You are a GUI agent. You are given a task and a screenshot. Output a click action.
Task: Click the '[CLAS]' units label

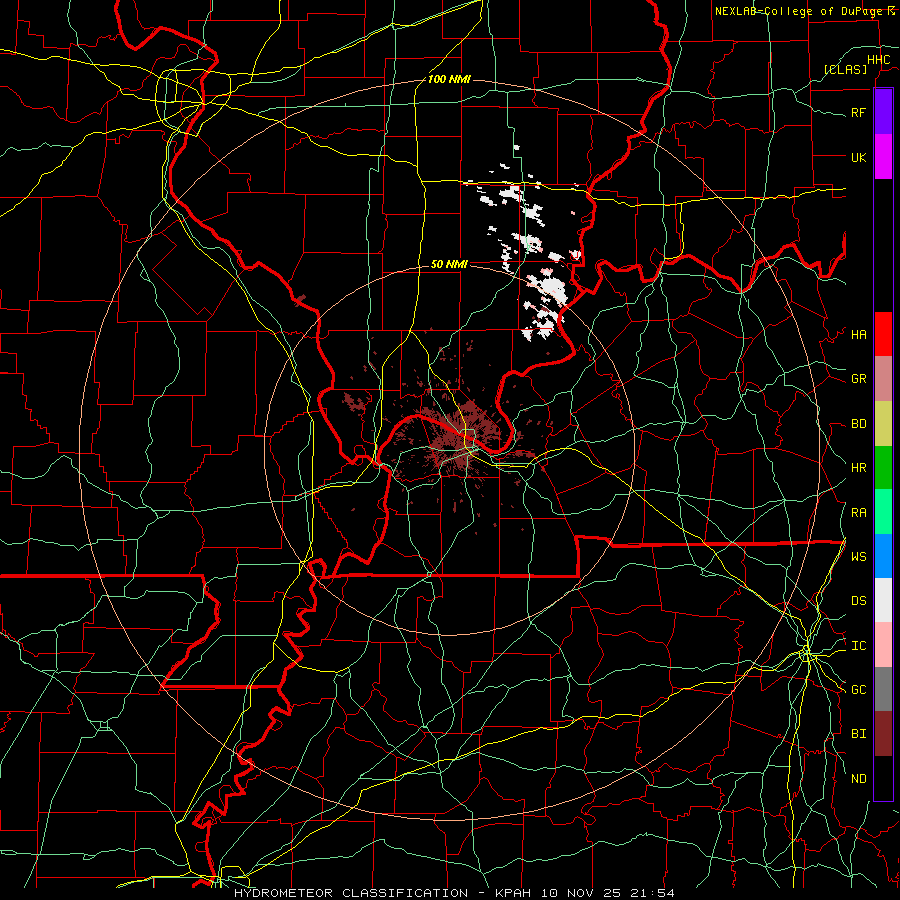[845, 69]
